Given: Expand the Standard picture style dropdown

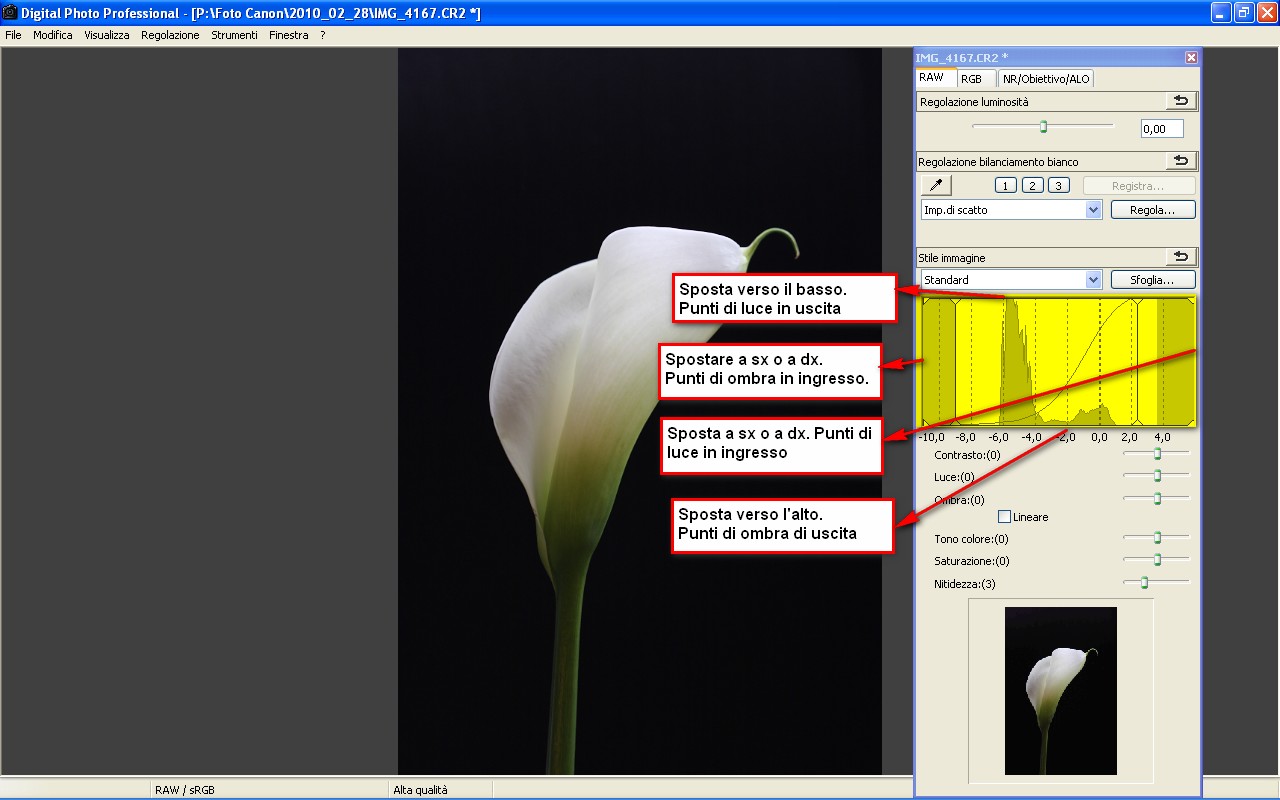Looking at the screenshot, I should (1093, 280).
